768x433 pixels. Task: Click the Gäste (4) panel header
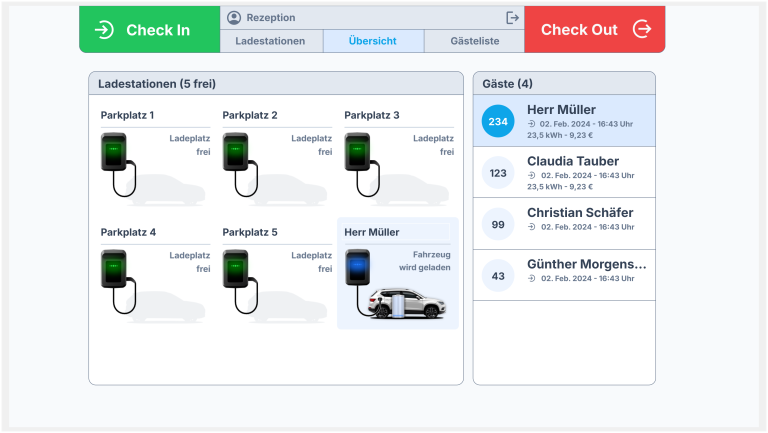[x=564, y=84]
